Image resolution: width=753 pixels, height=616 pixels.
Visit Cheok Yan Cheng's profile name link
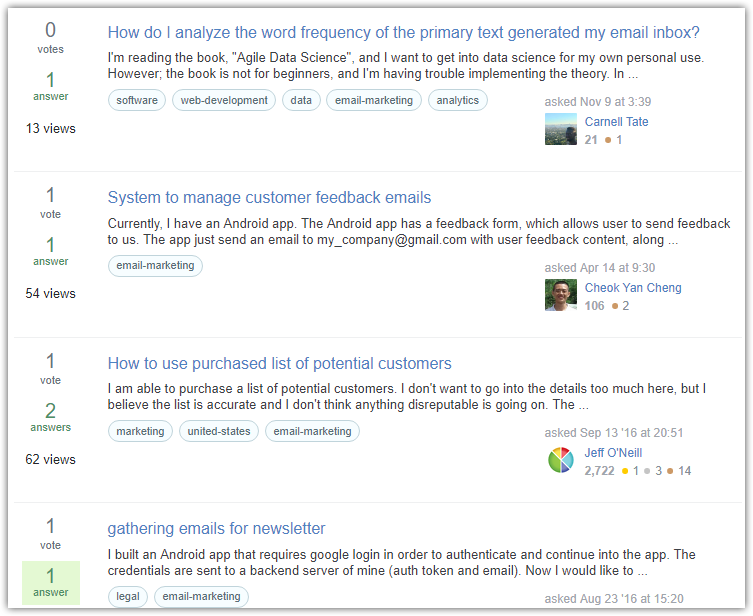pyautogui.click(x=633, y=288)
